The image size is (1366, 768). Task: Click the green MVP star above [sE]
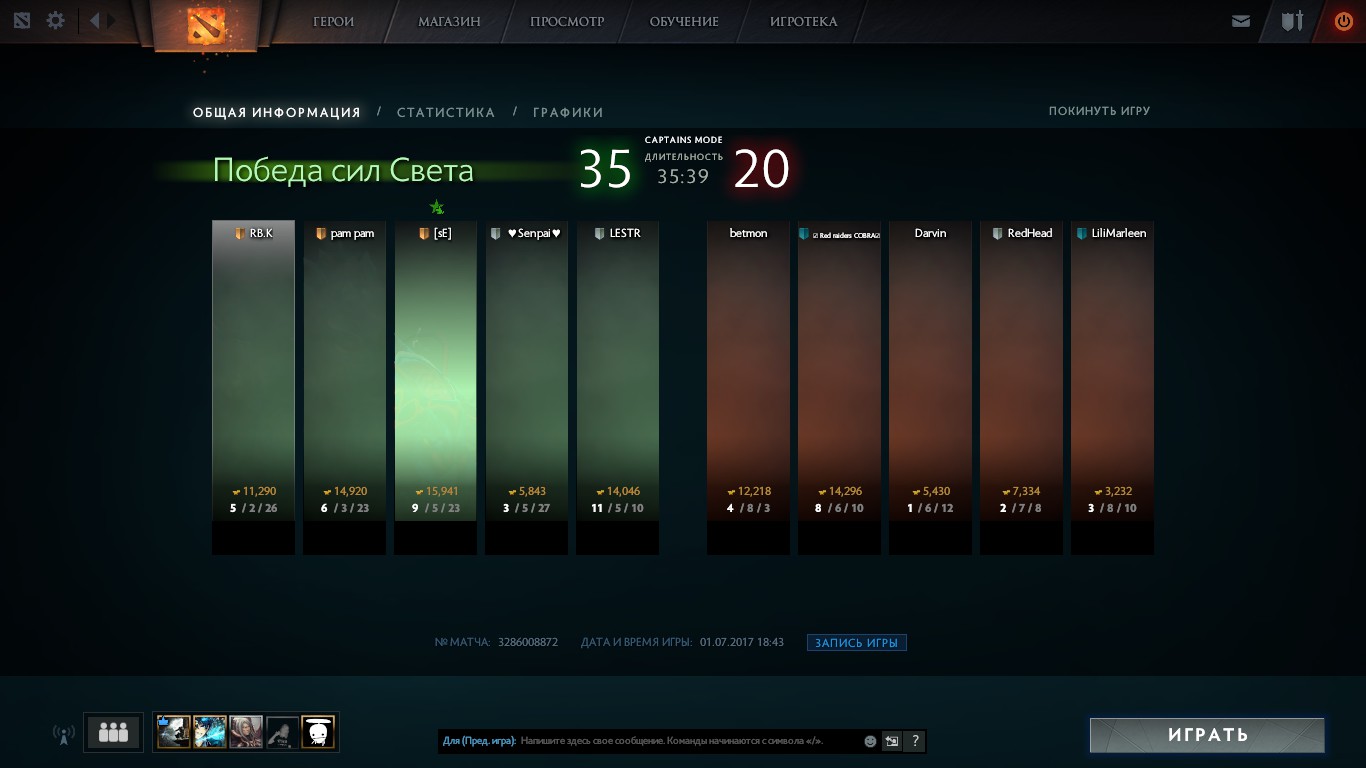pos(436,207)
